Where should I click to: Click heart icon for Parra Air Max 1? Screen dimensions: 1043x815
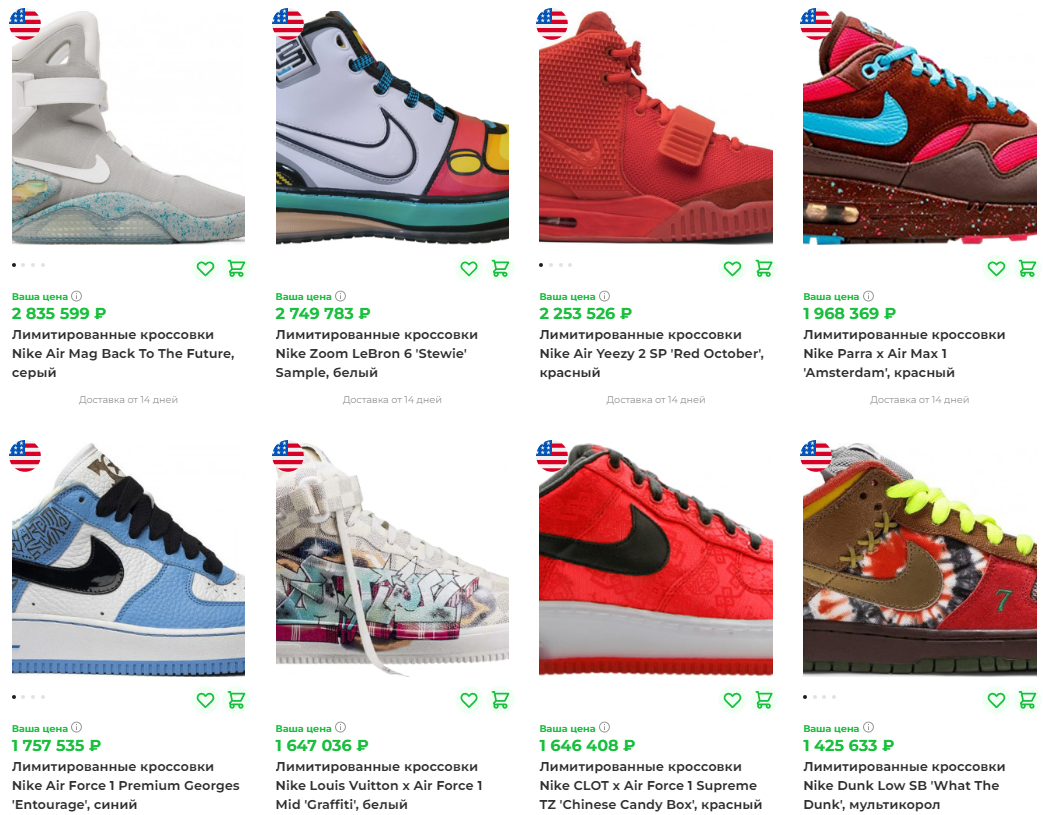point(996,269)
